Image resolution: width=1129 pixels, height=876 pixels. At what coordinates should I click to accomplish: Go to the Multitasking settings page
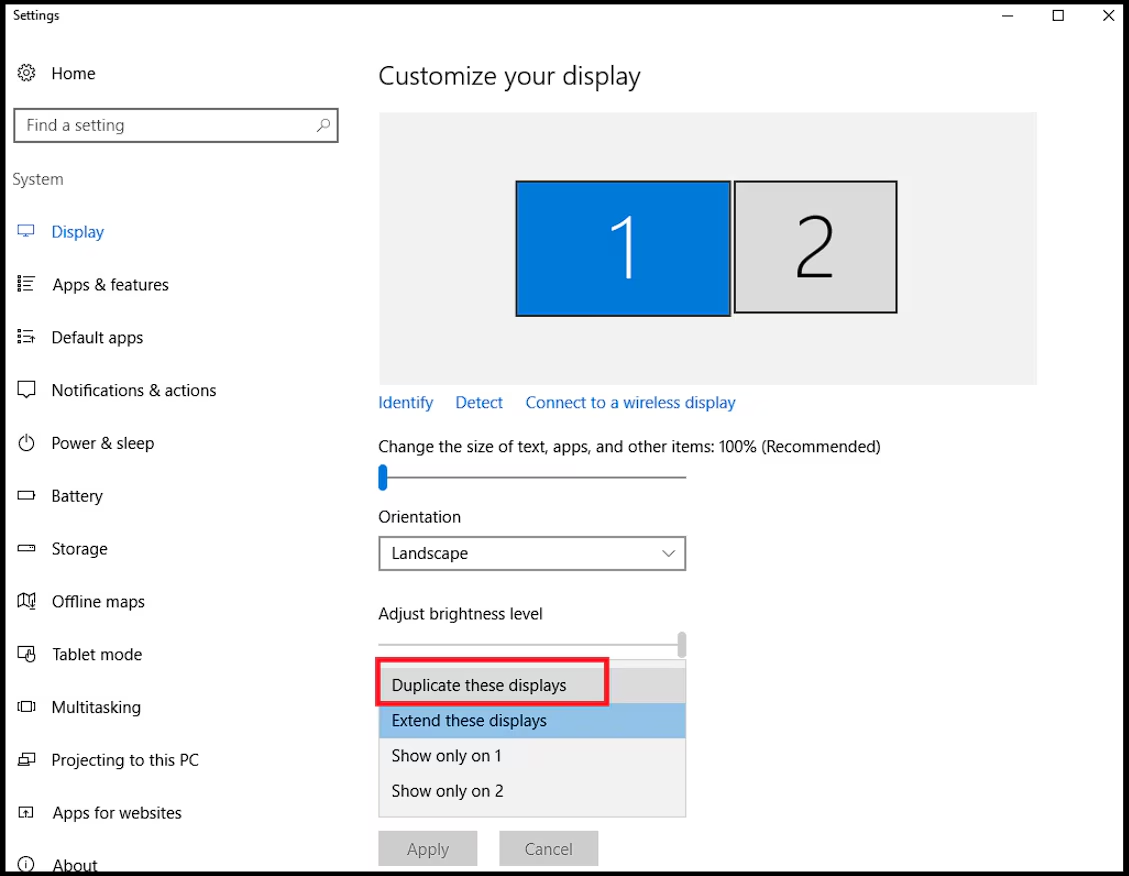tap(96, 707)
